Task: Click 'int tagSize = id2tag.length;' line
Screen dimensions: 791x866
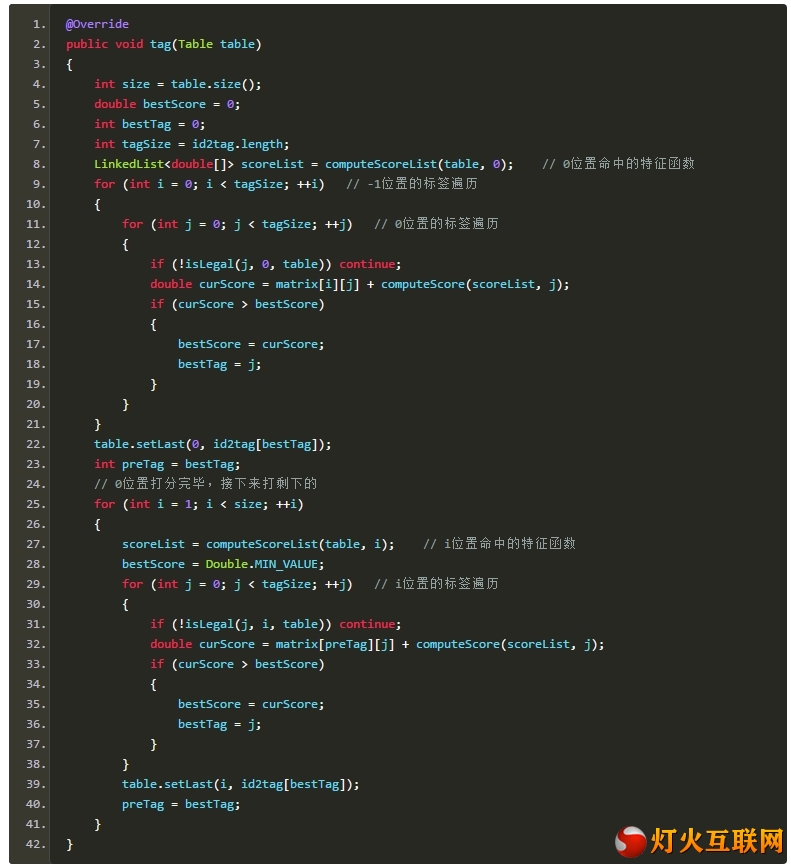Action: point(191,144)
